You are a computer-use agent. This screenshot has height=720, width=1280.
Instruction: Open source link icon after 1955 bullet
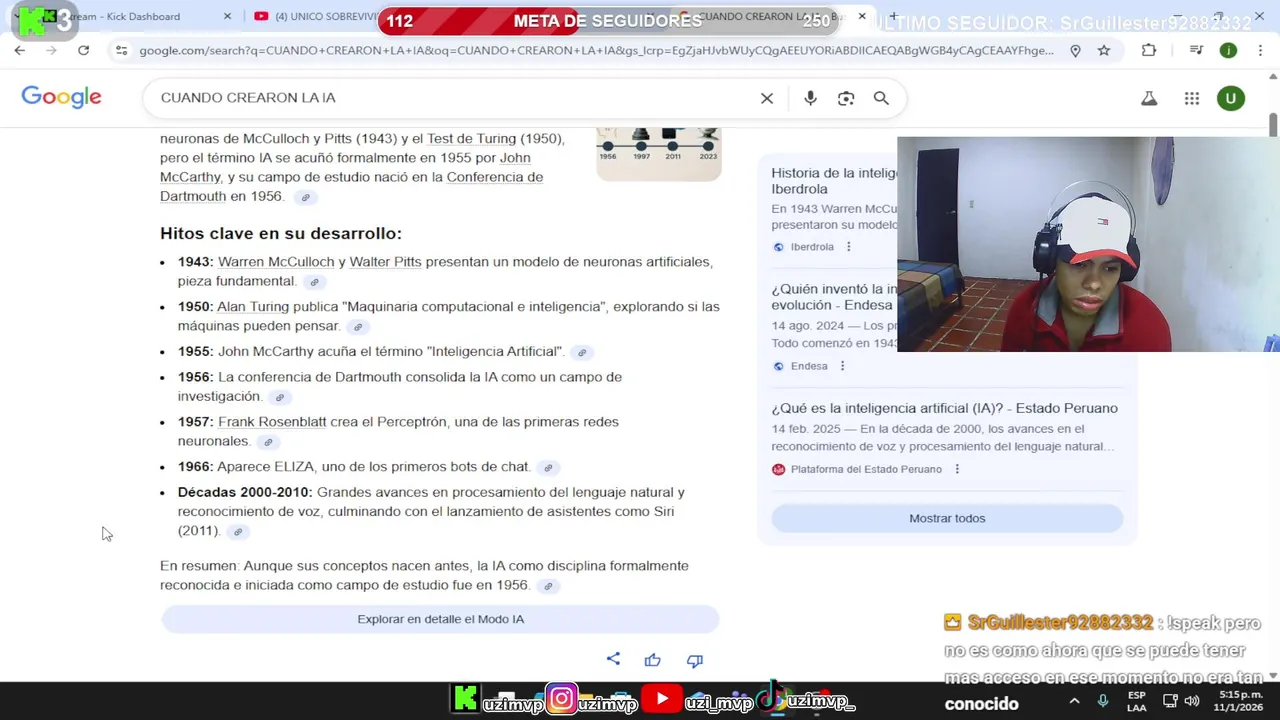pyautogui.click(x=582, y=352)
